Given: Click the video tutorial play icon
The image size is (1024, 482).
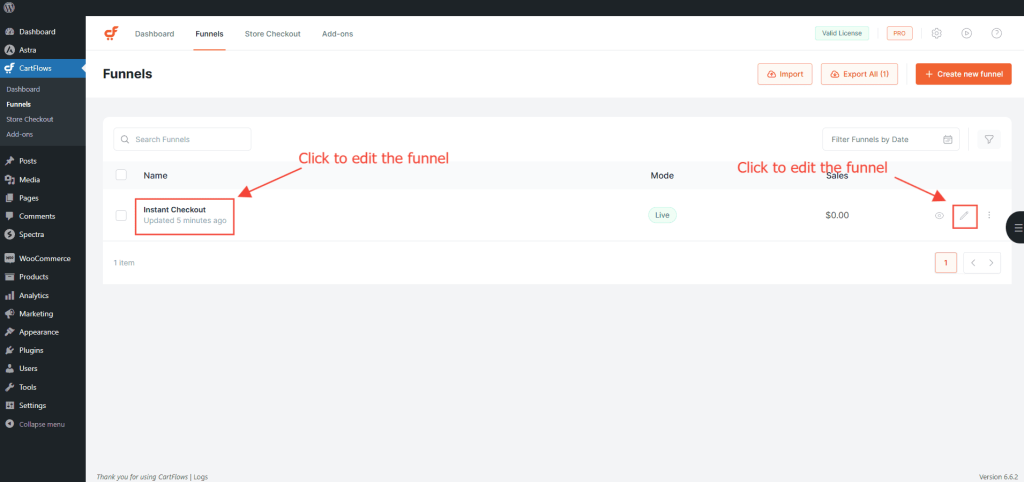Looking at the screenshot, I should [x=967, y=33].
